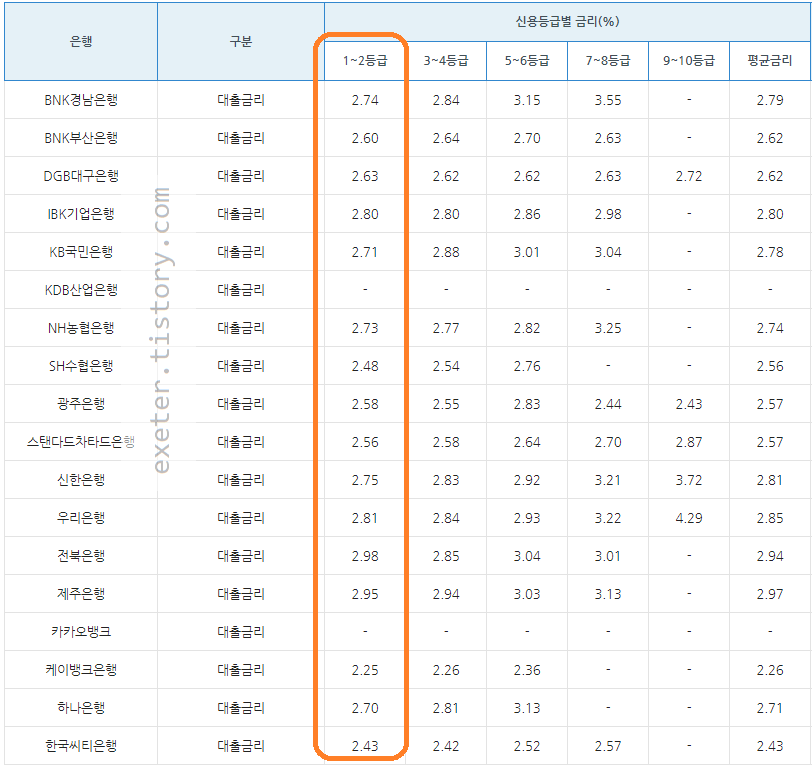Click 우리은행 9~10등급 rate 4.29
812x766 pixels.
pos(689,518)
